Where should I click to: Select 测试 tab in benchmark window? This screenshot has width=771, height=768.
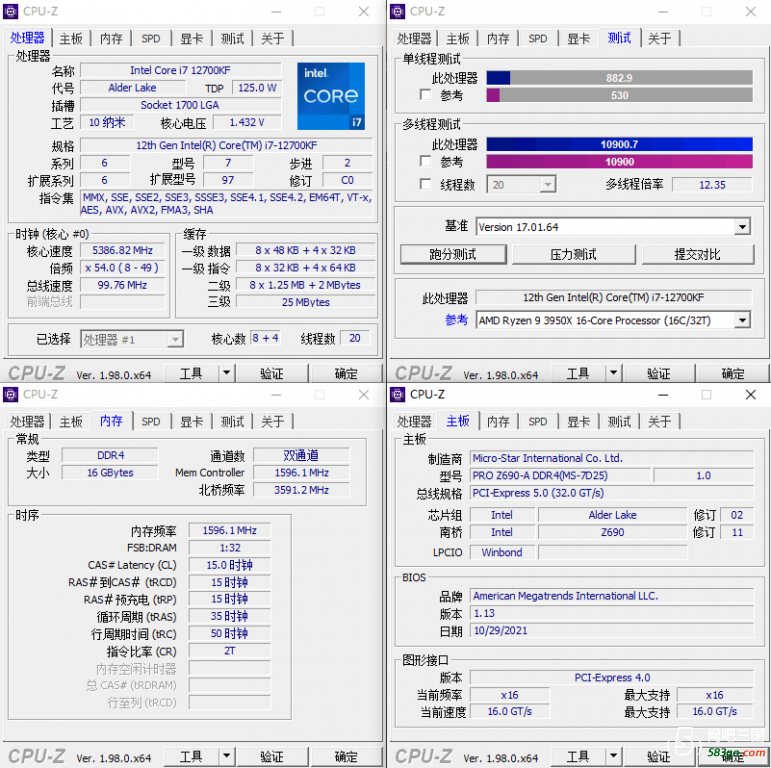tap(619, 37)
